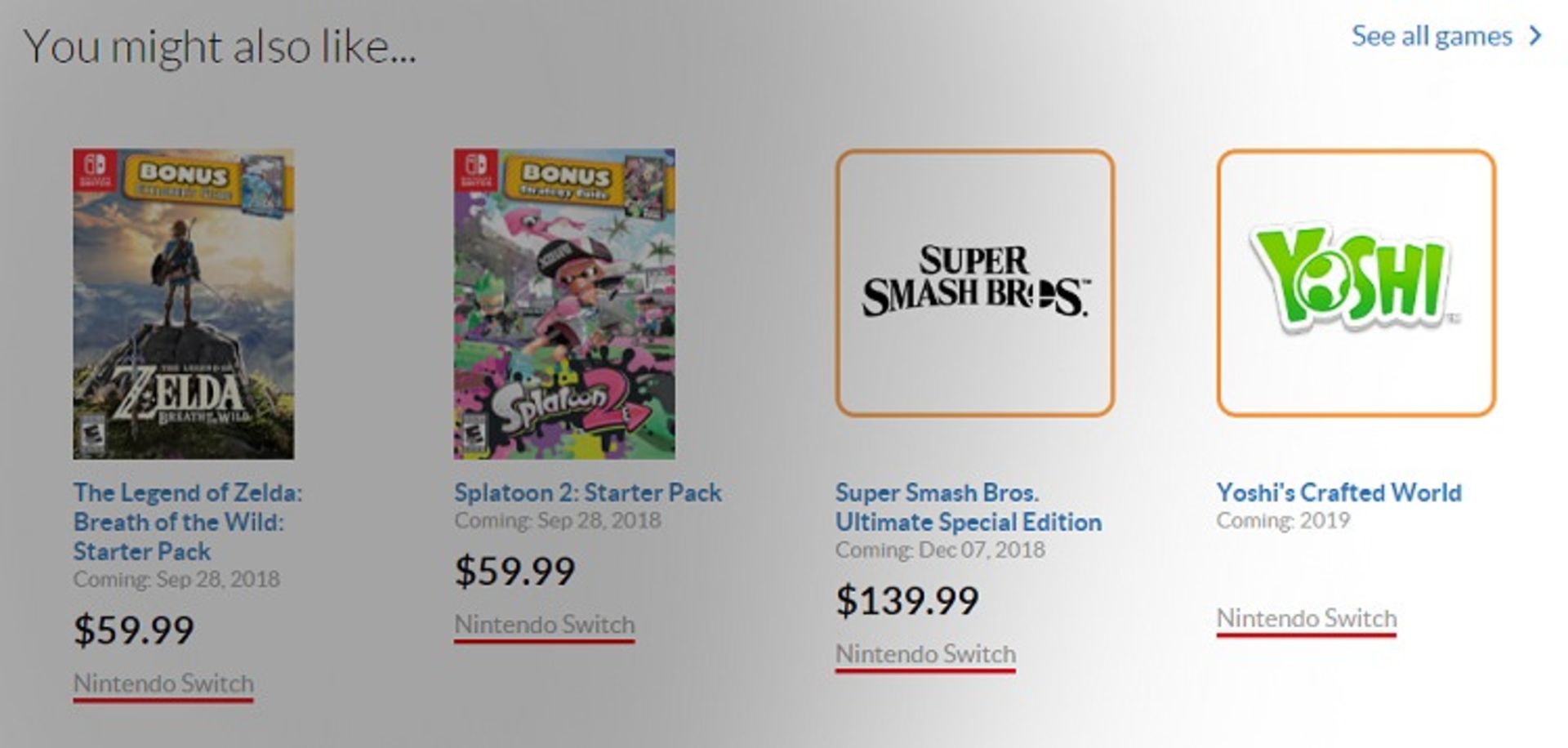Click Nintendo Switch label under Yoshi's Crafted World
The image size is (1568, 748).
click(1306, 618)
